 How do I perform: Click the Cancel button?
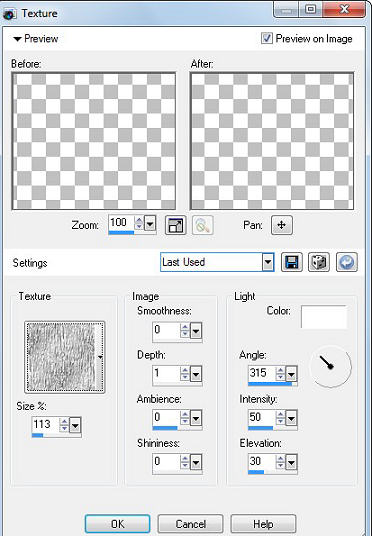point(190,524)
